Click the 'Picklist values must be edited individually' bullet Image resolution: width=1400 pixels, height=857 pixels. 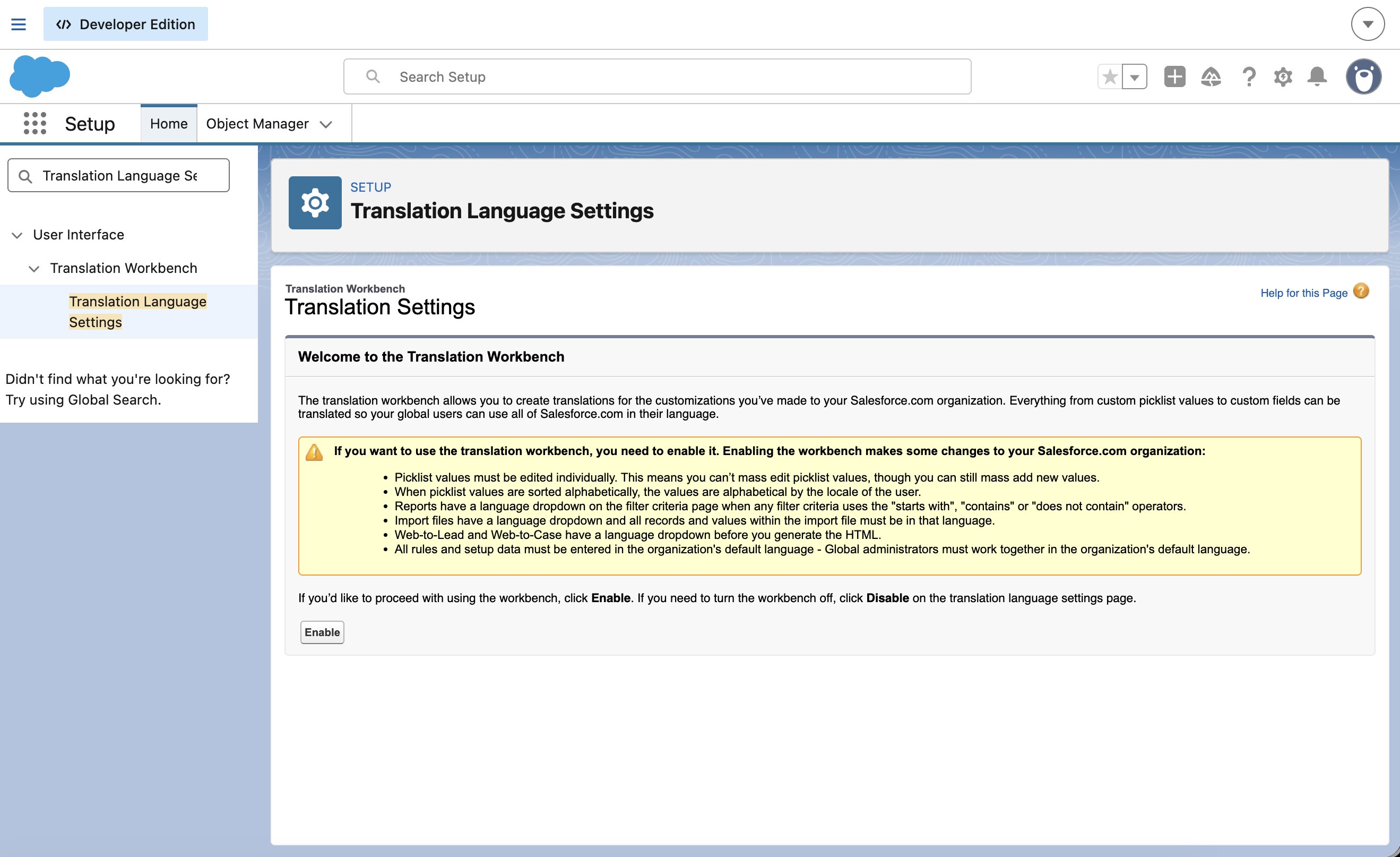[x=747, y=478]
